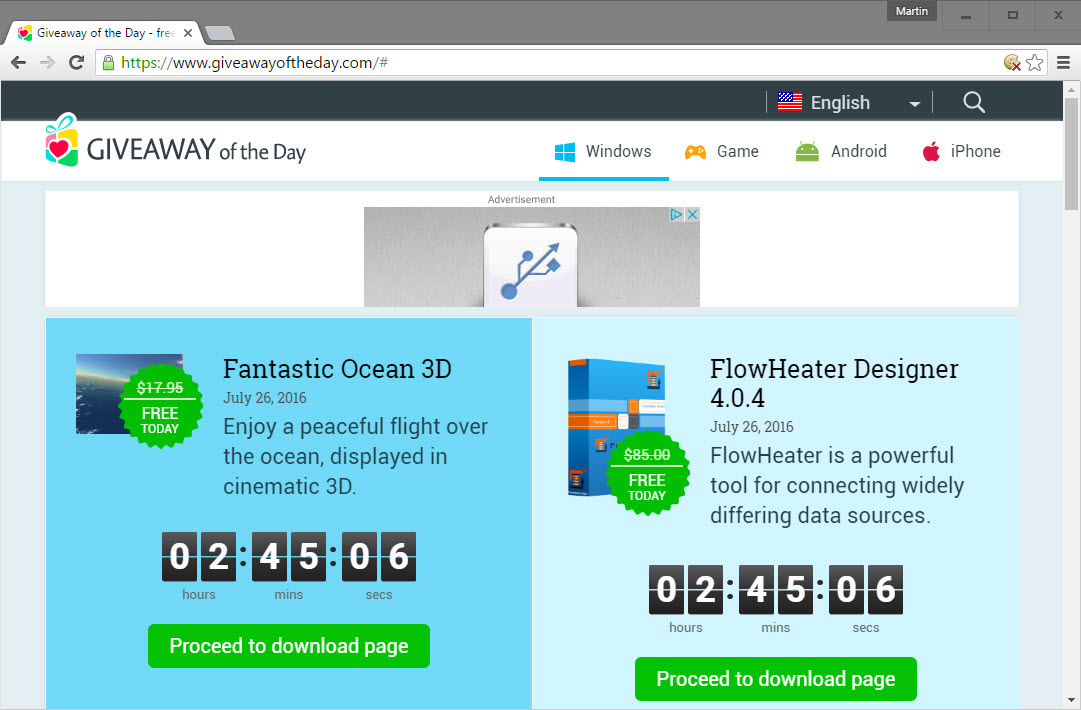Click the FlowHeater description text
1081x710 pixels.
(837, 485)
